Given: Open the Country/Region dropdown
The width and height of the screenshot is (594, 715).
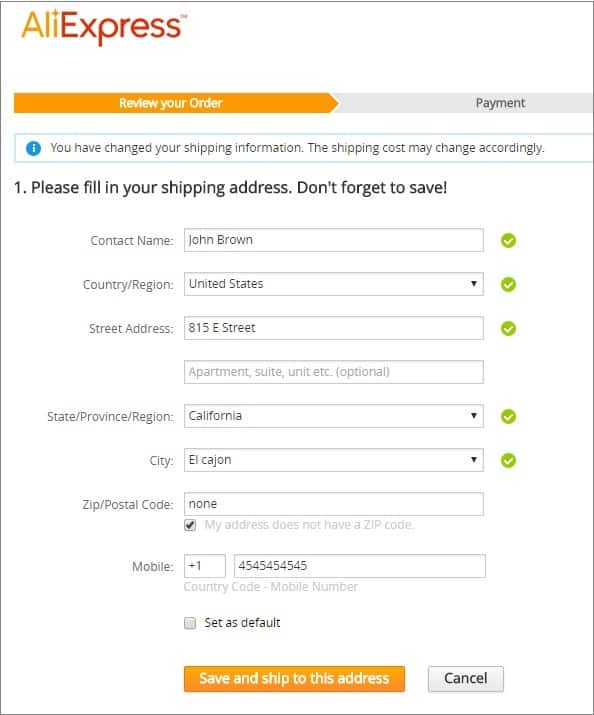Looking at the screenshot, I should click(x=334, y=284).
